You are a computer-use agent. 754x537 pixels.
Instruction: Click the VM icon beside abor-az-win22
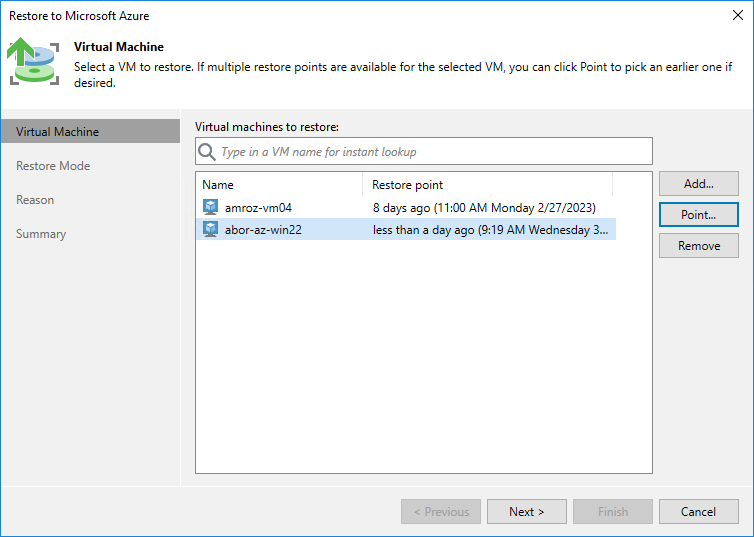tap(210, 229)
